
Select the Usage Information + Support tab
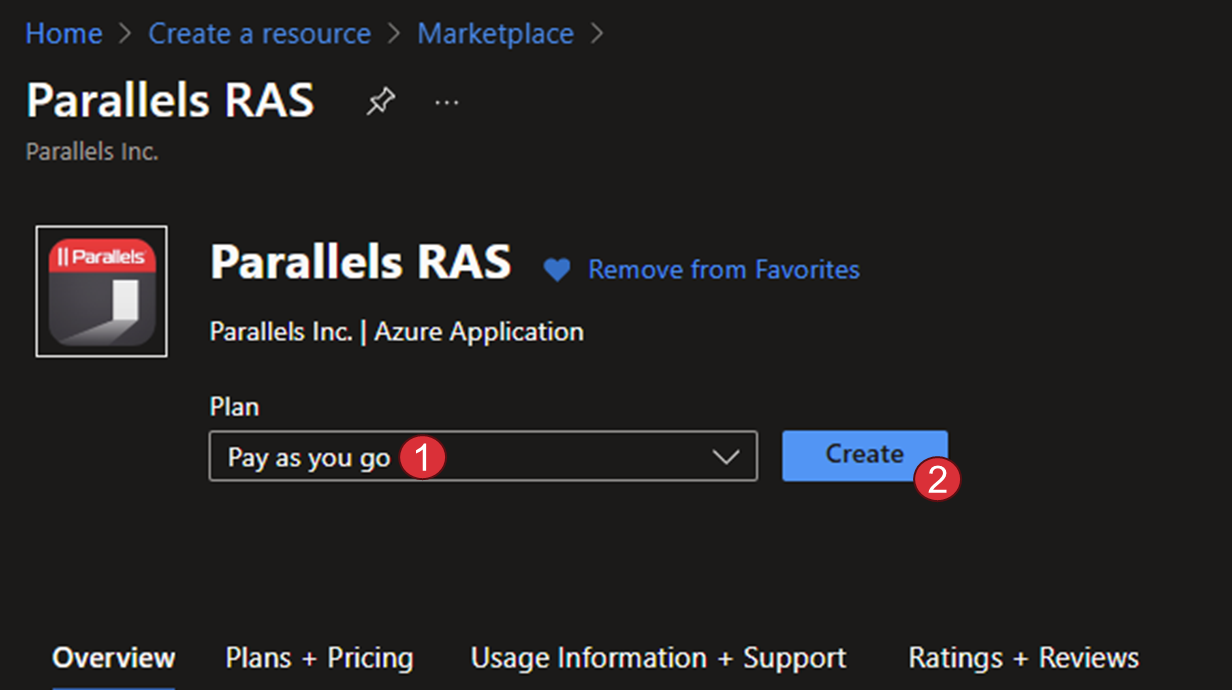coord(658,658)
